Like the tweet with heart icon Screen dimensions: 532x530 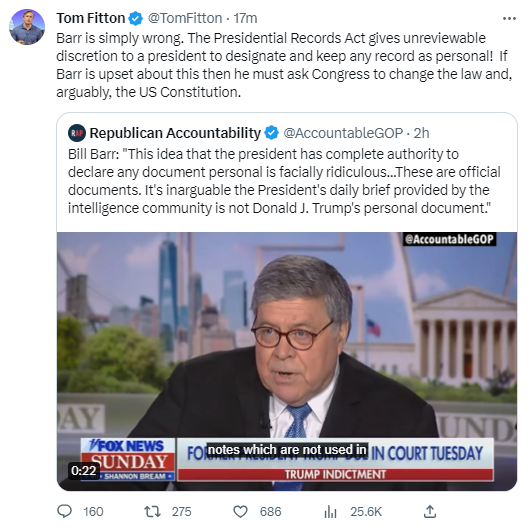point(241,512)
